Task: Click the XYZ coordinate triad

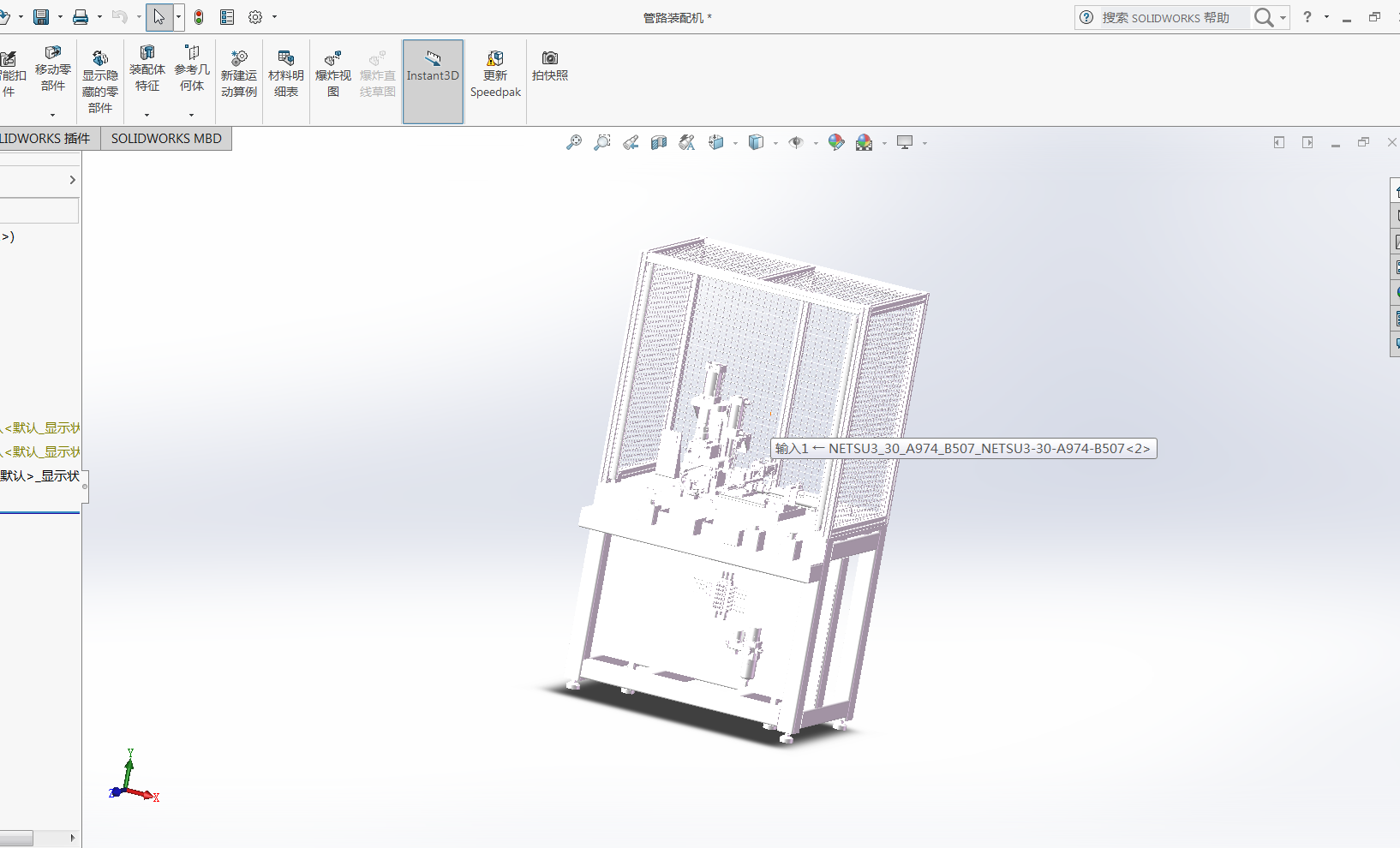Action: pyautogui.click(x=134, y=776)
